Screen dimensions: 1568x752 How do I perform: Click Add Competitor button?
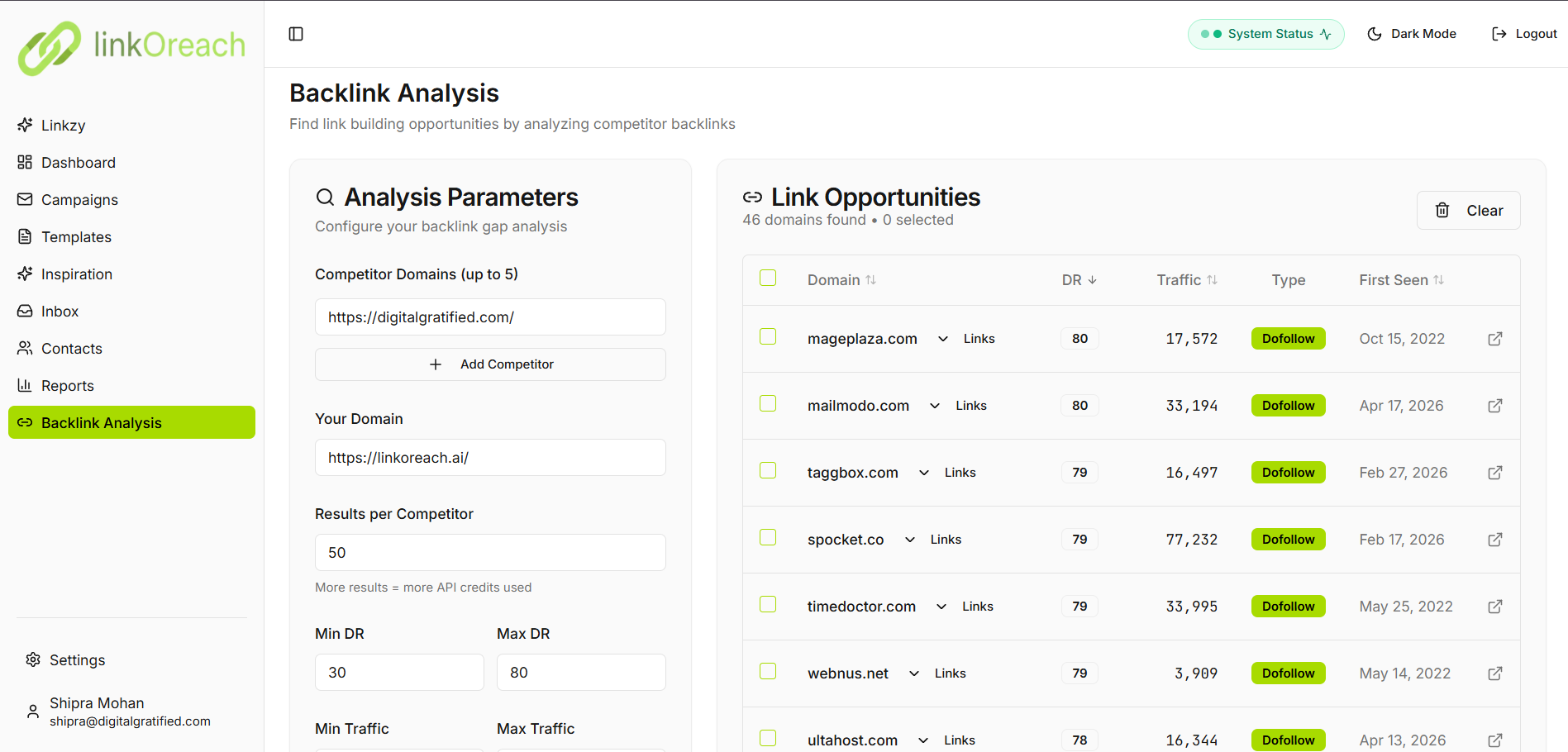click(490, 364)
